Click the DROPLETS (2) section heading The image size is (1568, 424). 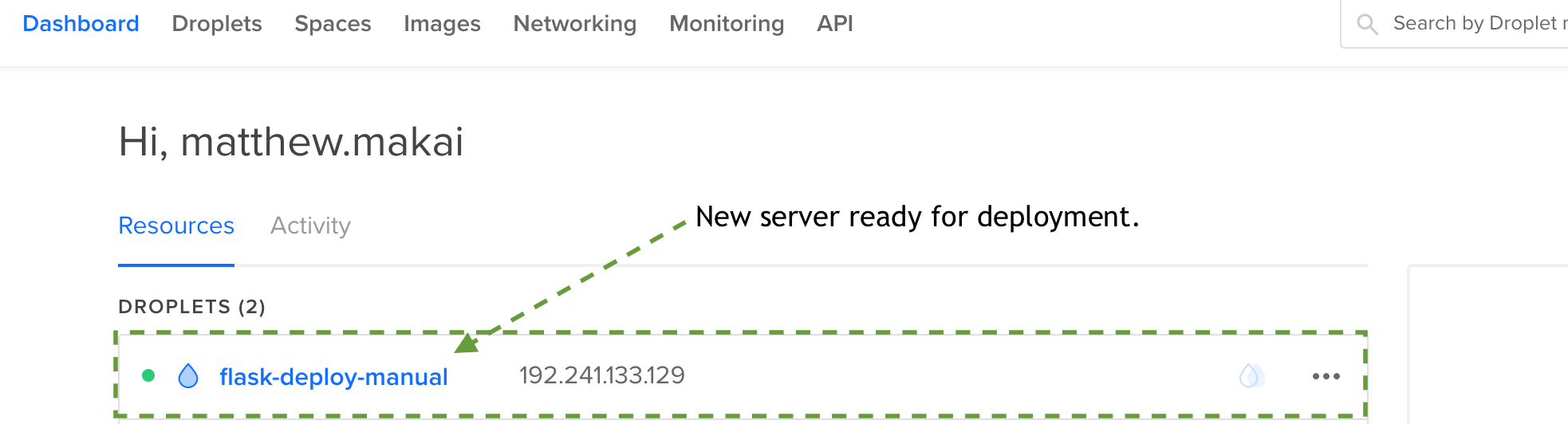pos(191,307)
